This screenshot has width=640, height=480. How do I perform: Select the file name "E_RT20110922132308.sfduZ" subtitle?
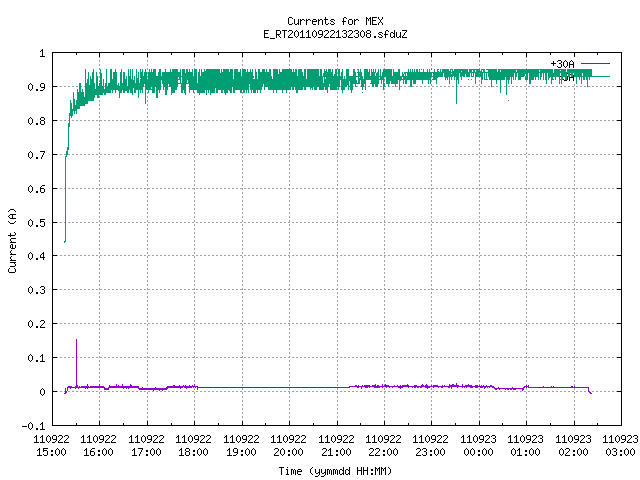[335, 34]
